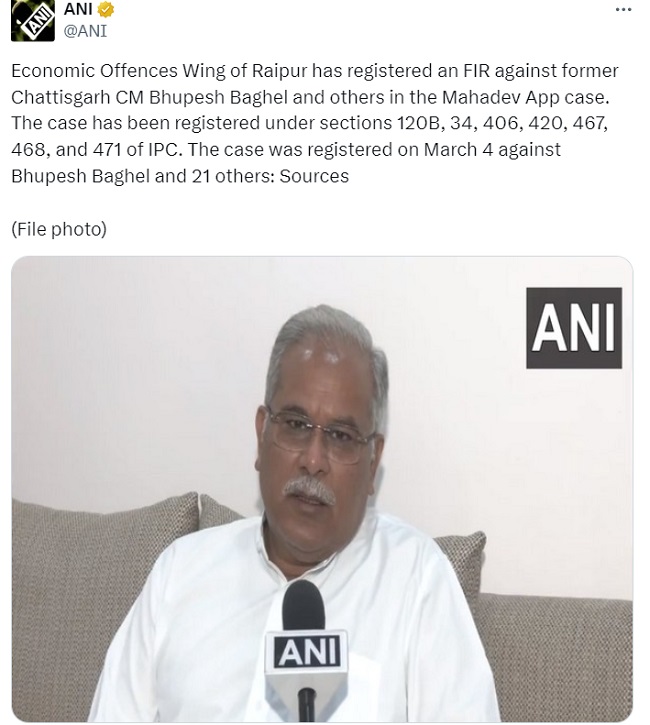Click the word "FIR" in the first line
The height and width of the screenshot is (725, 650).
pos(476,71)
